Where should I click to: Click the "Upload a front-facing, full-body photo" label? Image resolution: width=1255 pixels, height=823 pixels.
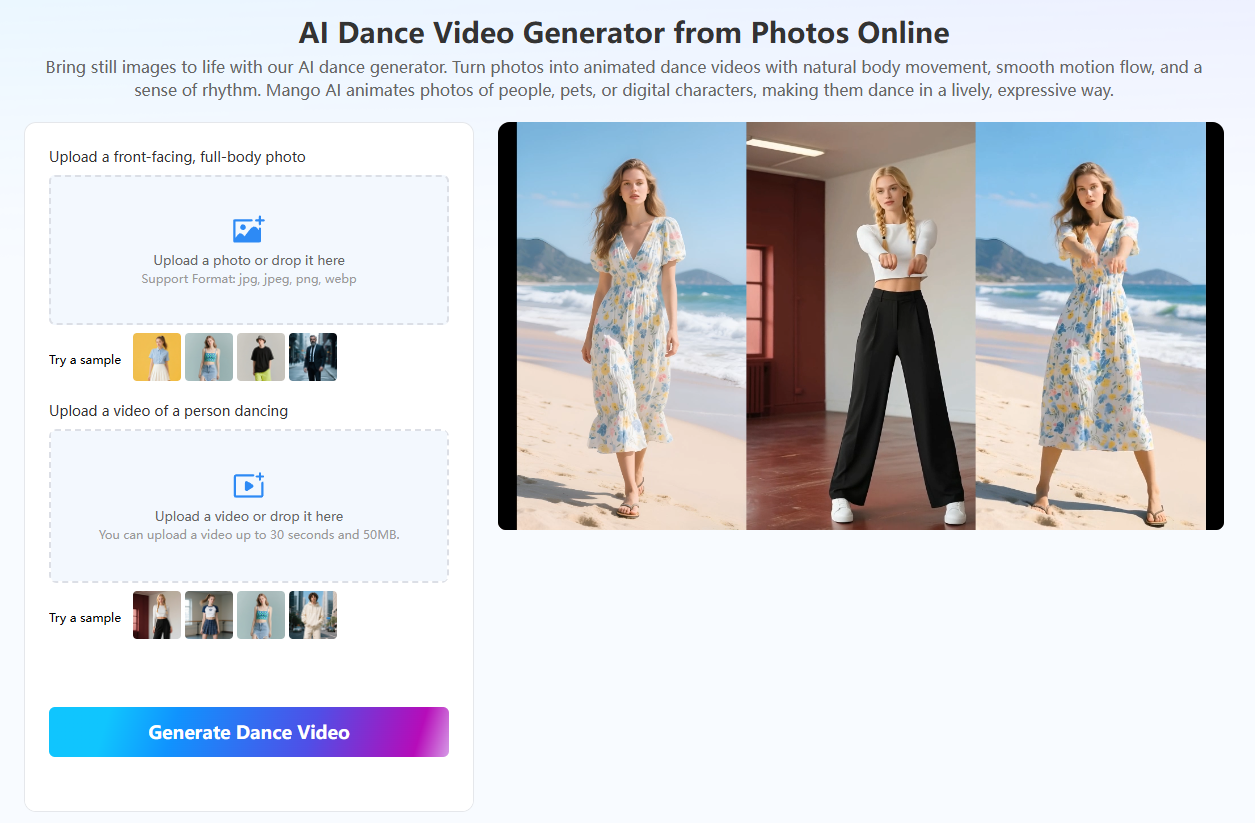coord(177,157)
